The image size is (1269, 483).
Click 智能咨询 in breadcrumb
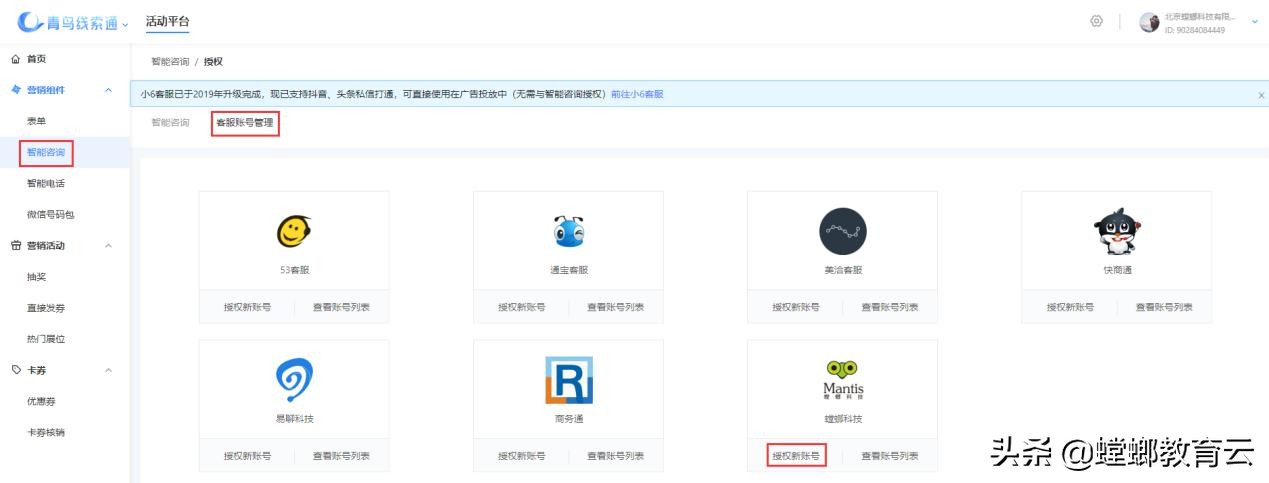click(x=170, y=61)
